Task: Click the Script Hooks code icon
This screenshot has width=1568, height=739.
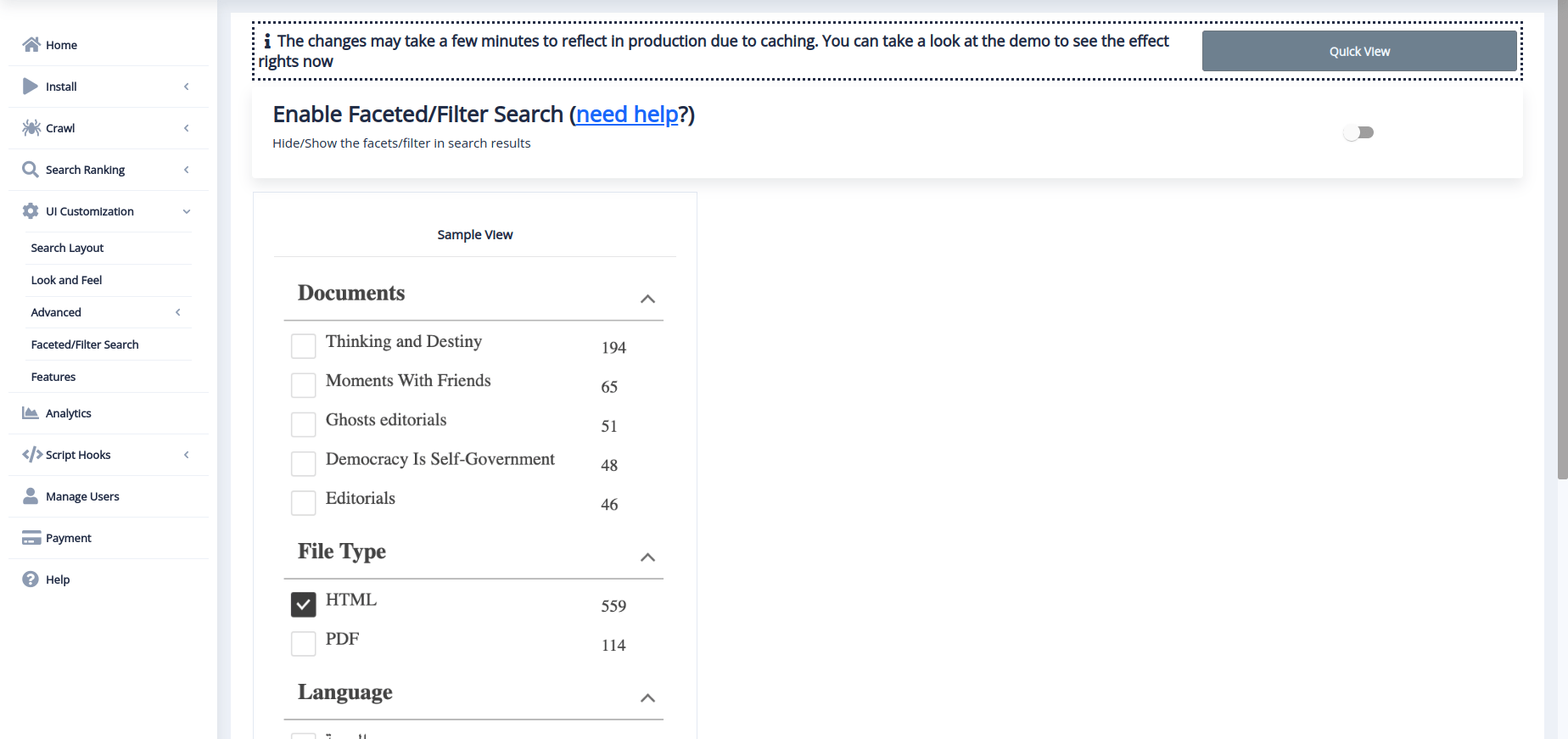Action: tap(32, 455)
